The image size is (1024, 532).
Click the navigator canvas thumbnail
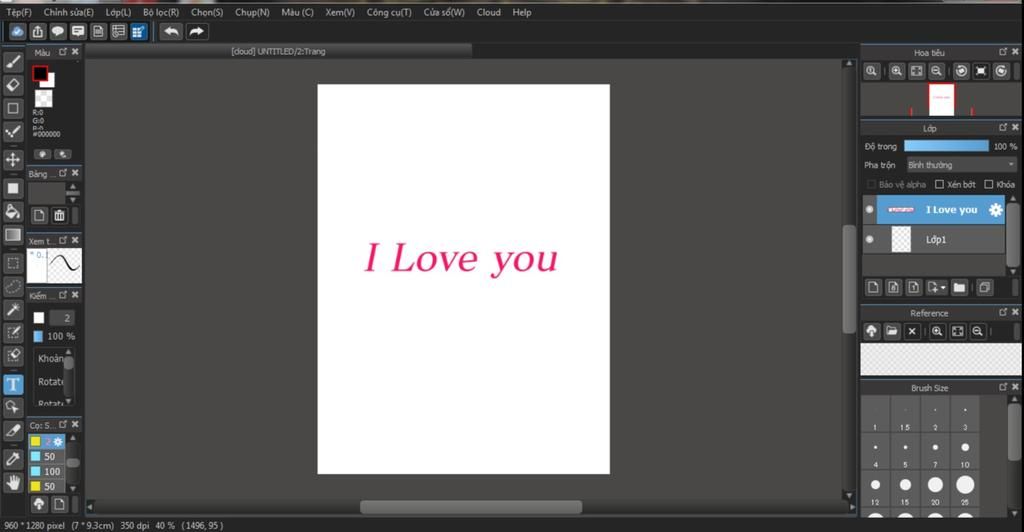click(x=942, y=100)
